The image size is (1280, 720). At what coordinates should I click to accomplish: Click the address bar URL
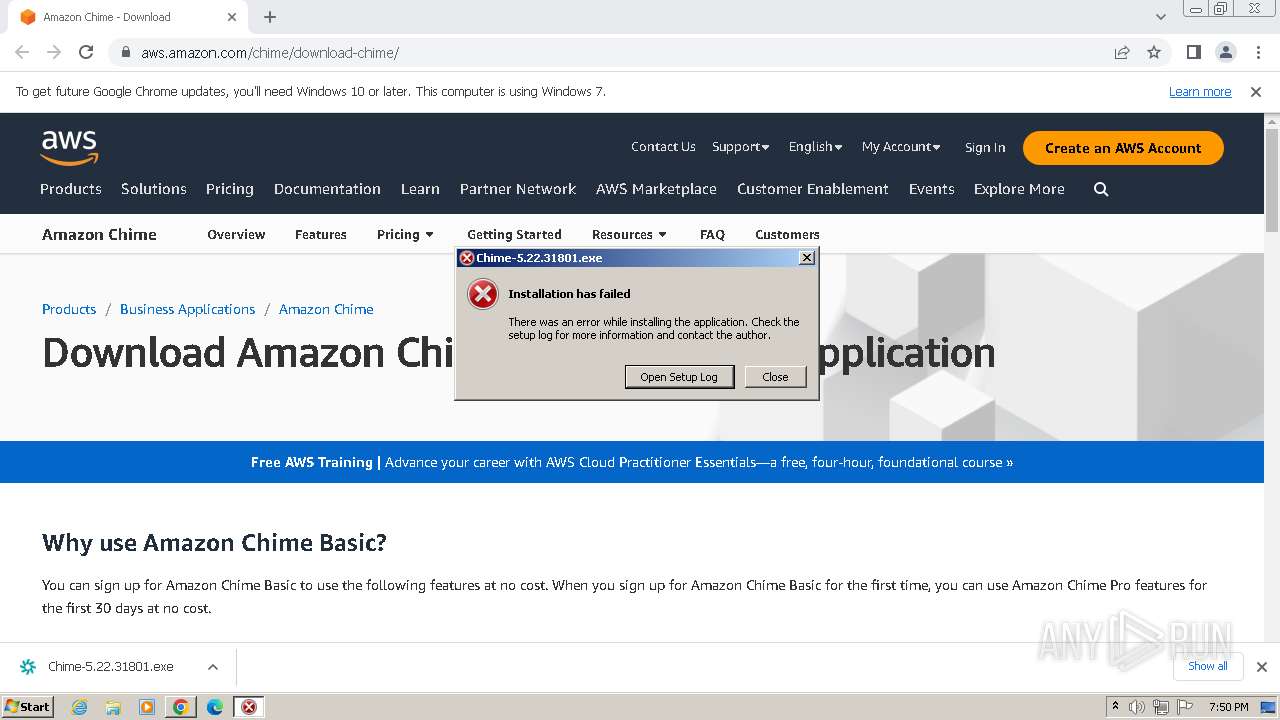tap(270, 52)
